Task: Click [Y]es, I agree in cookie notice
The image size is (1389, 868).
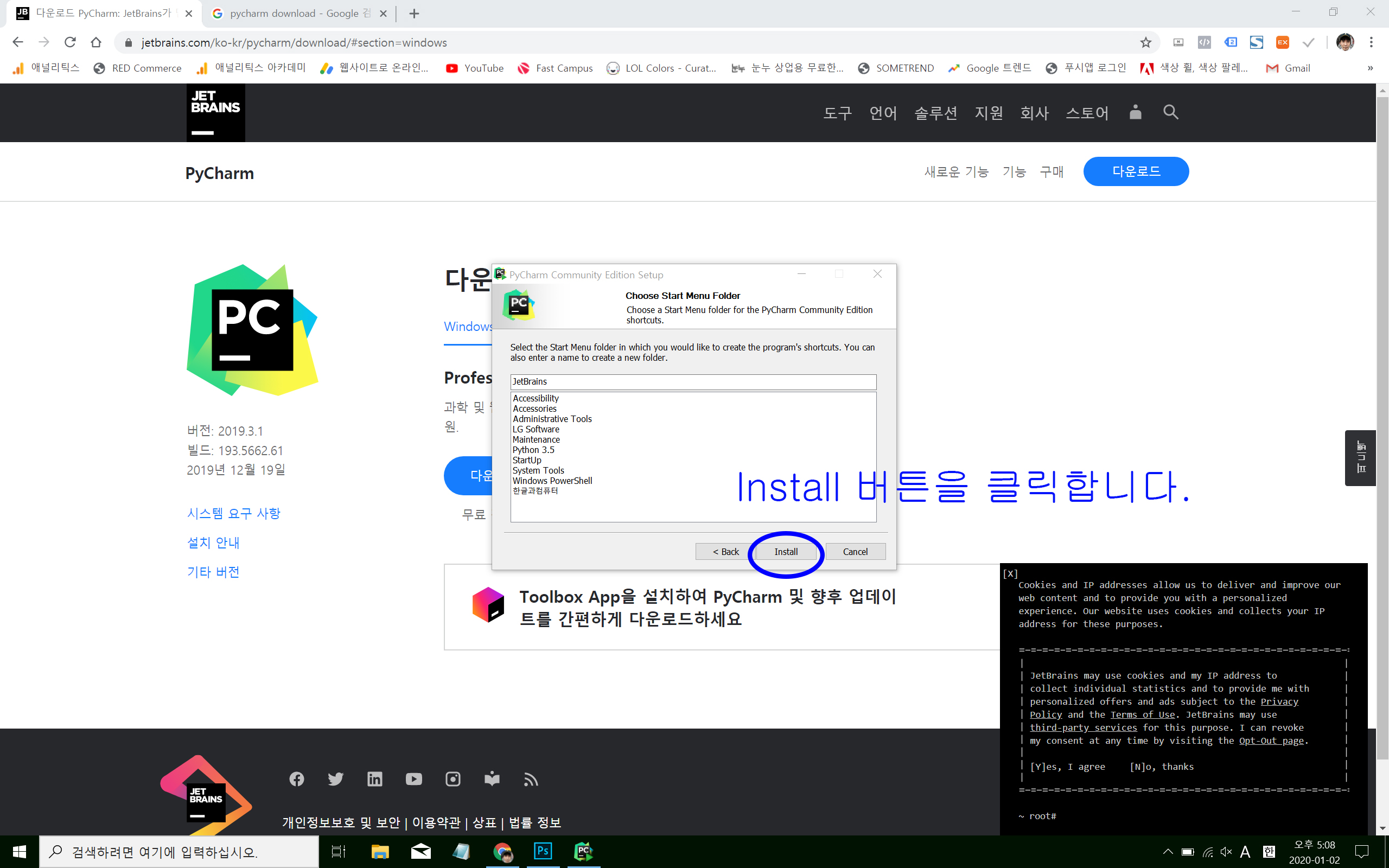Action: coord(1067,767)
